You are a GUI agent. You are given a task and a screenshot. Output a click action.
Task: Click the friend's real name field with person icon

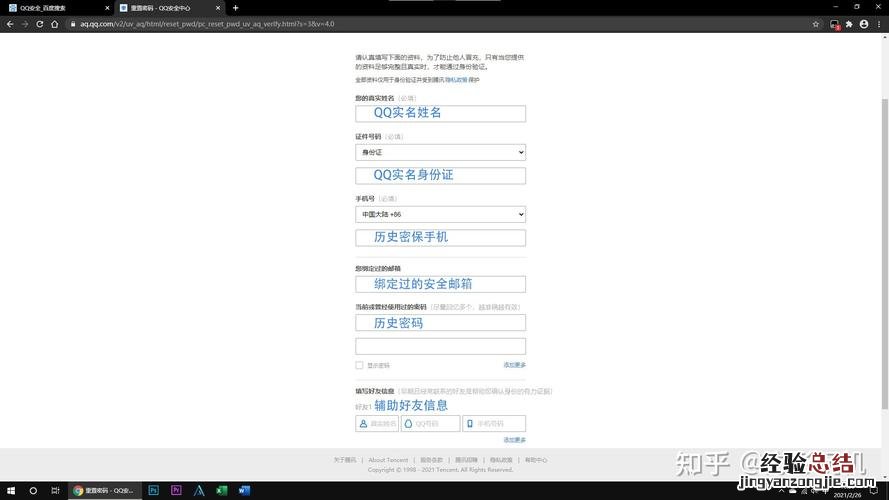377,423
